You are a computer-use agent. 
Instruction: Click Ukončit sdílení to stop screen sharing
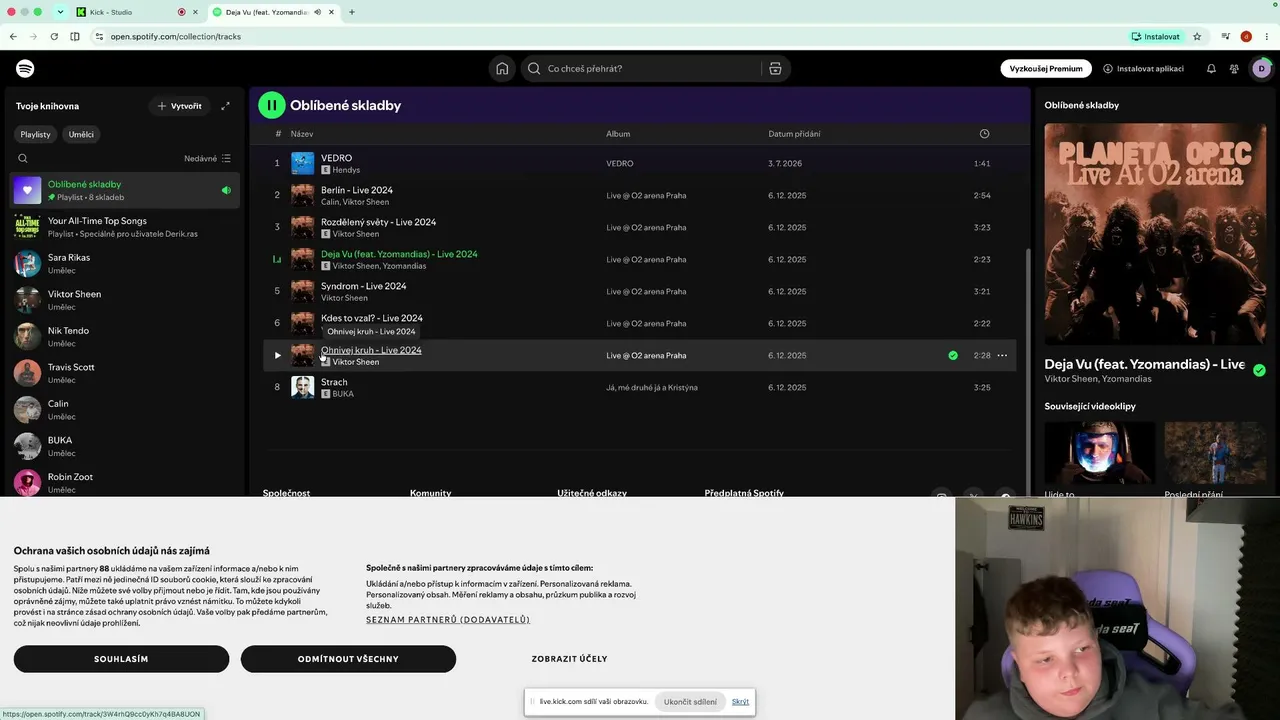(x=690, y=702)
